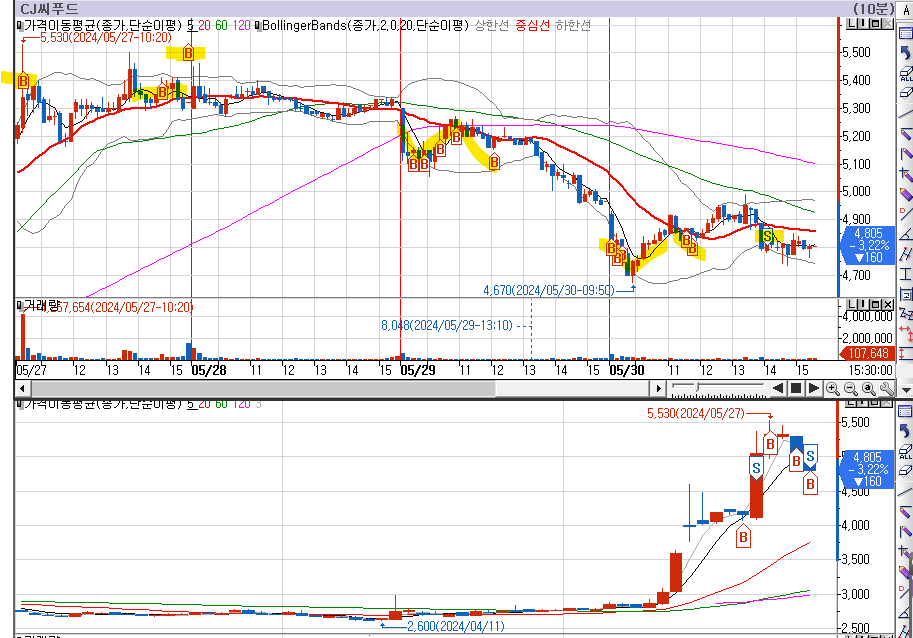This screenshot has width=913, height=638.
Task: Click the 'A' text button at toolbar top
Action: 906,9
